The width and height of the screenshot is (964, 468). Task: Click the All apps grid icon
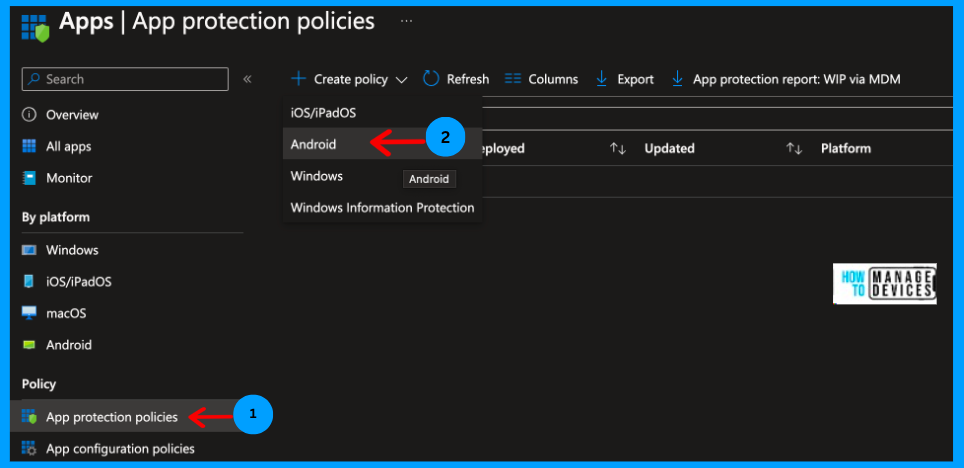coord(29,146)
